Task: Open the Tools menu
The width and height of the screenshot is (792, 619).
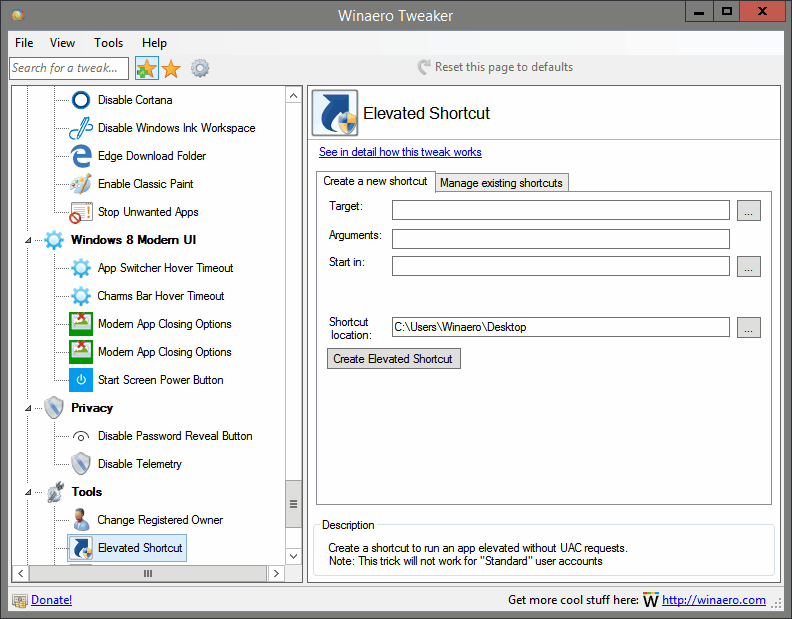Action: coord(108,43)
